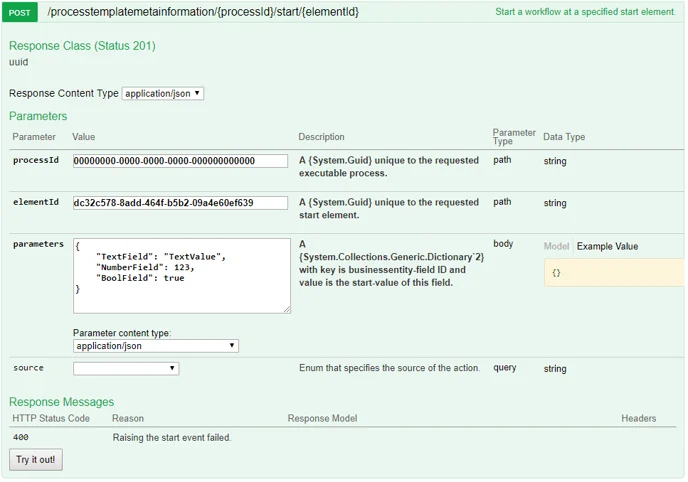The width and height of the screenshot is (688, 482).
Task: Click 'Start a workflow at a specified start element'
Action: coord(585,13)
